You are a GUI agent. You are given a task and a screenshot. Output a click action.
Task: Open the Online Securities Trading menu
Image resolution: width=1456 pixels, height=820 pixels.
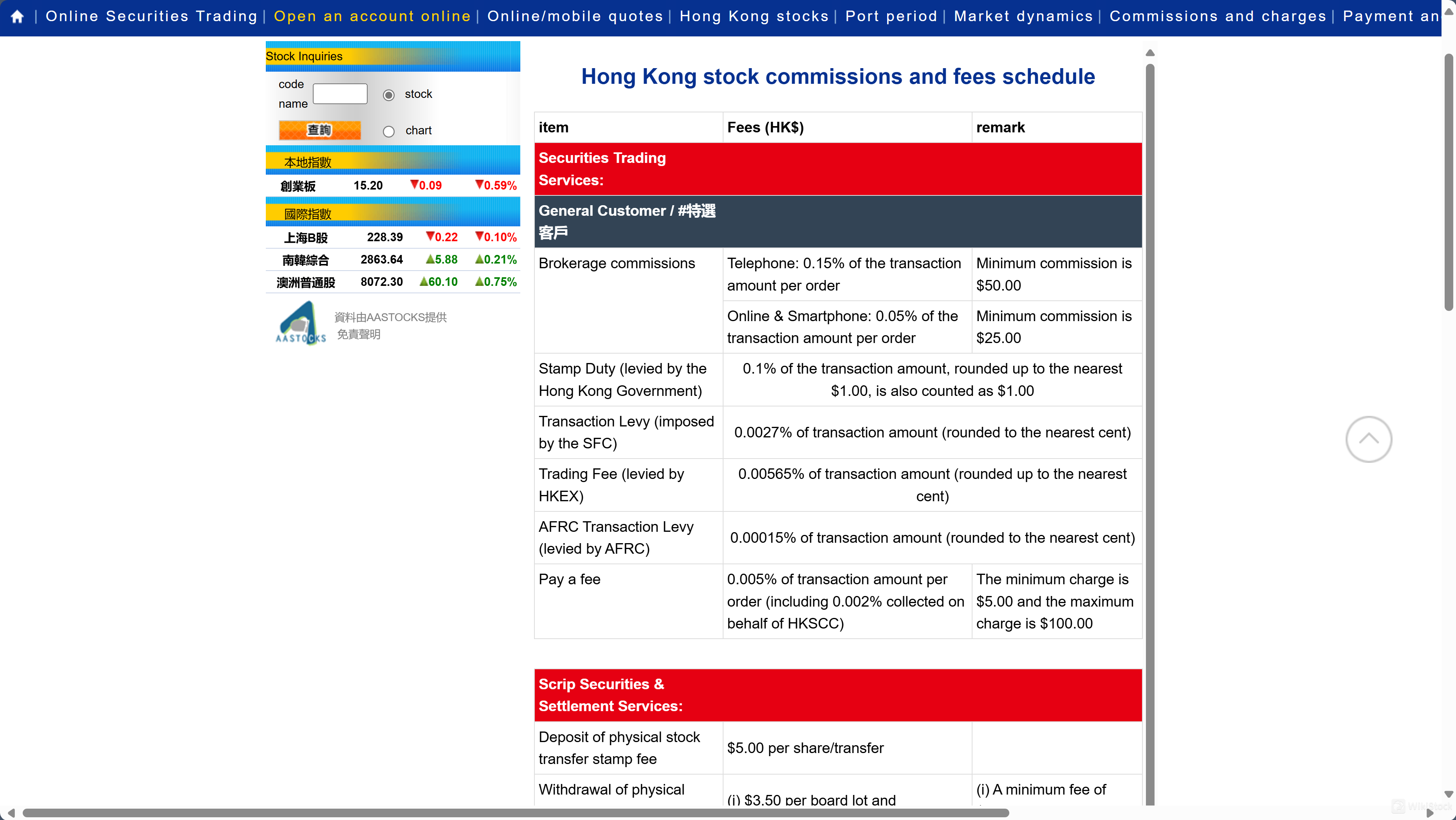click(152, 16)
